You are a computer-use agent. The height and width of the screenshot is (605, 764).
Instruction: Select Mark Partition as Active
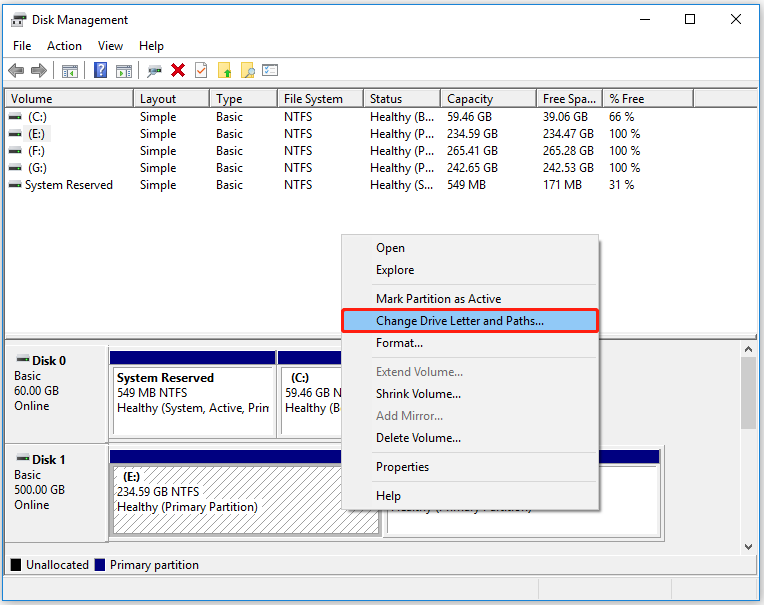[x=470, y=299]
